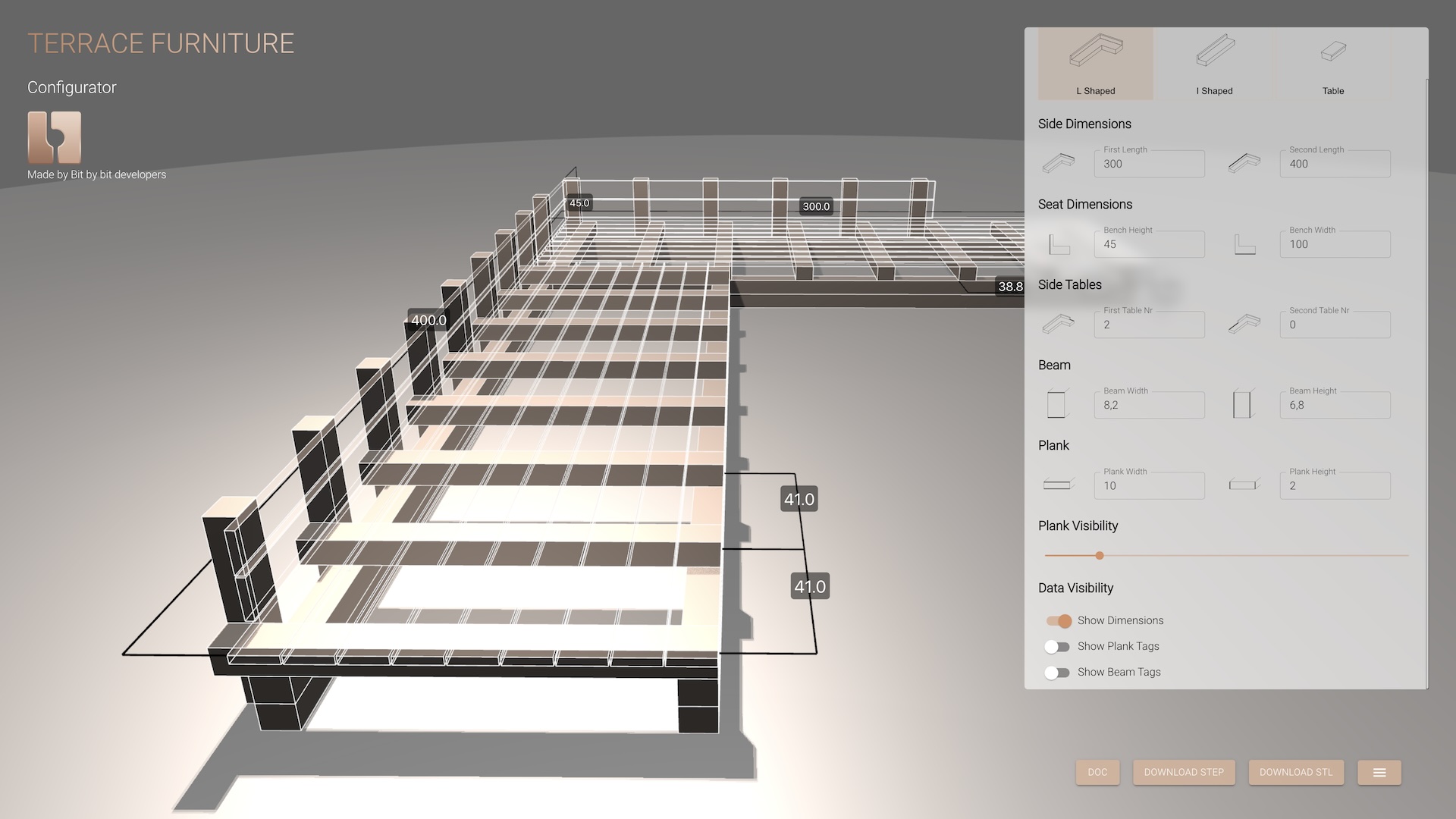Disable the Show Dimensions toggle
Screen dimensions: 1456x819
tap(1059, 621)
